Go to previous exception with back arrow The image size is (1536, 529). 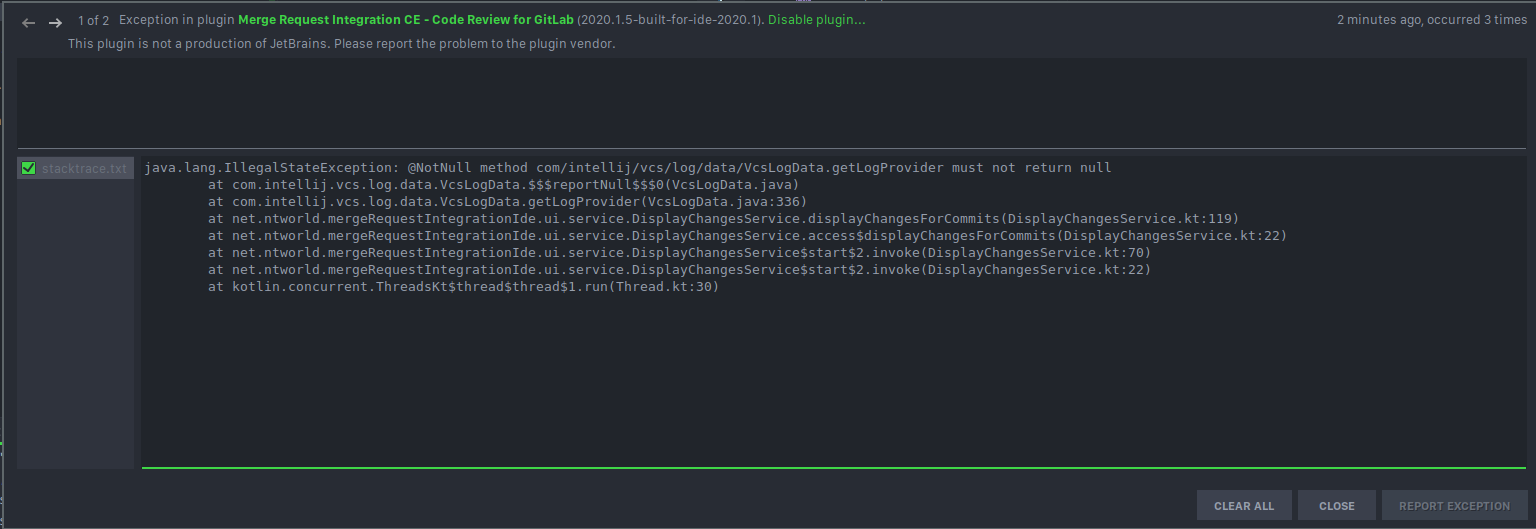(x=28, y=22)
